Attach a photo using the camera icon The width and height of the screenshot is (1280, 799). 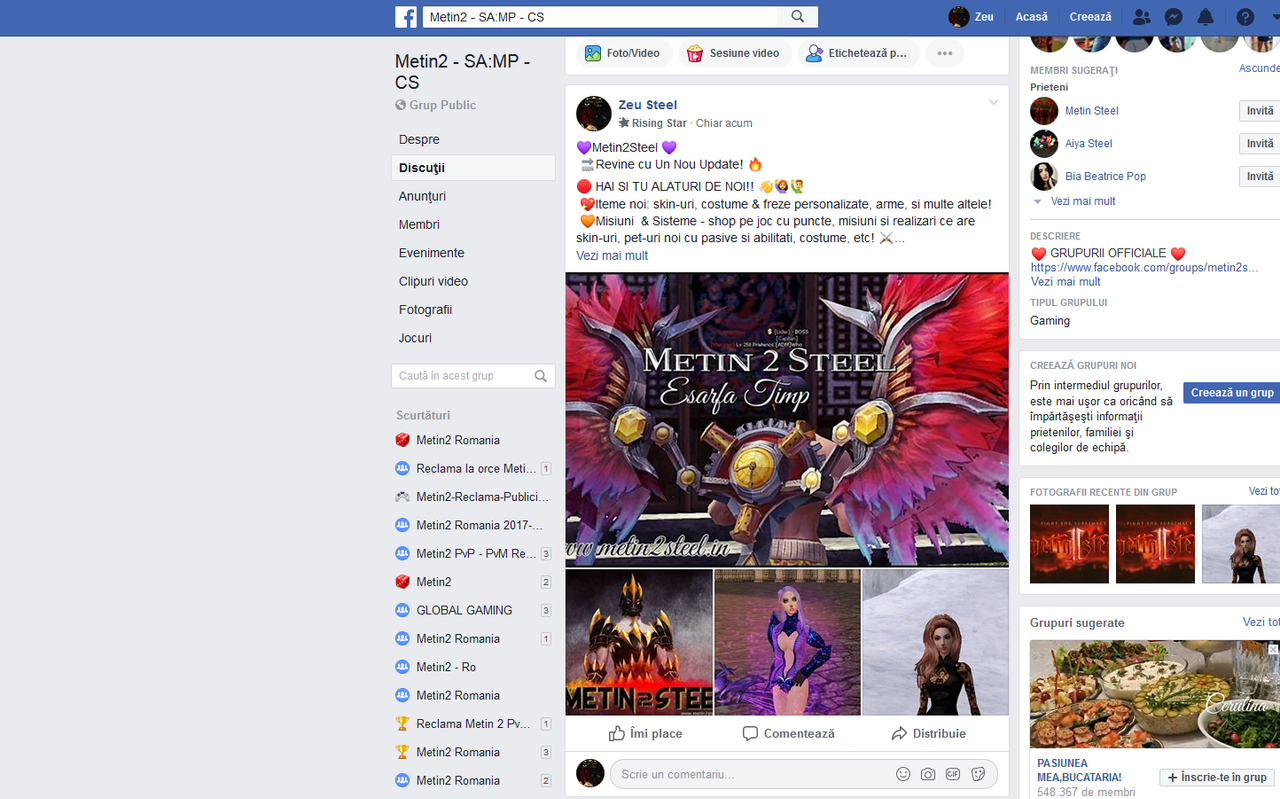[928, 773]
